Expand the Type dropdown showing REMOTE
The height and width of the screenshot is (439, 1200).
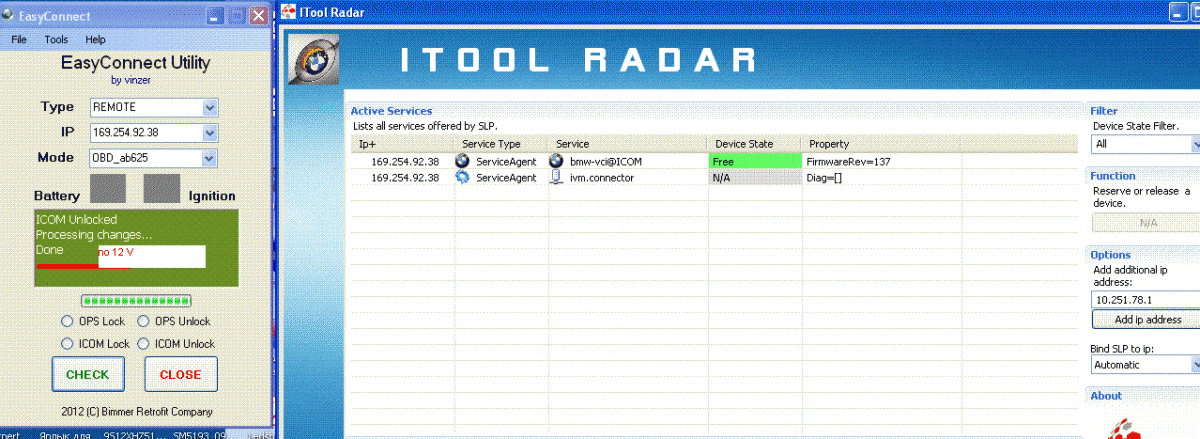pos(209,107)
